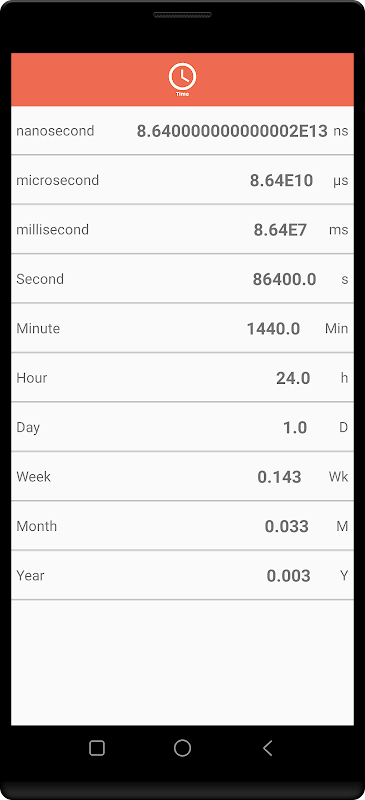The image size is (365, 800).
Task: Select the Minute row label
Action: [x=38, y=329]
